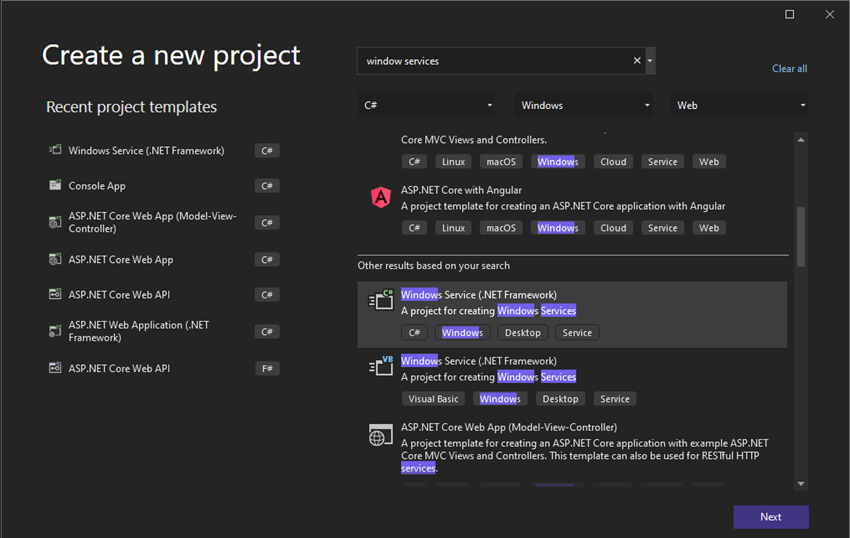Click in the template search field

click(x=495, y=61)
